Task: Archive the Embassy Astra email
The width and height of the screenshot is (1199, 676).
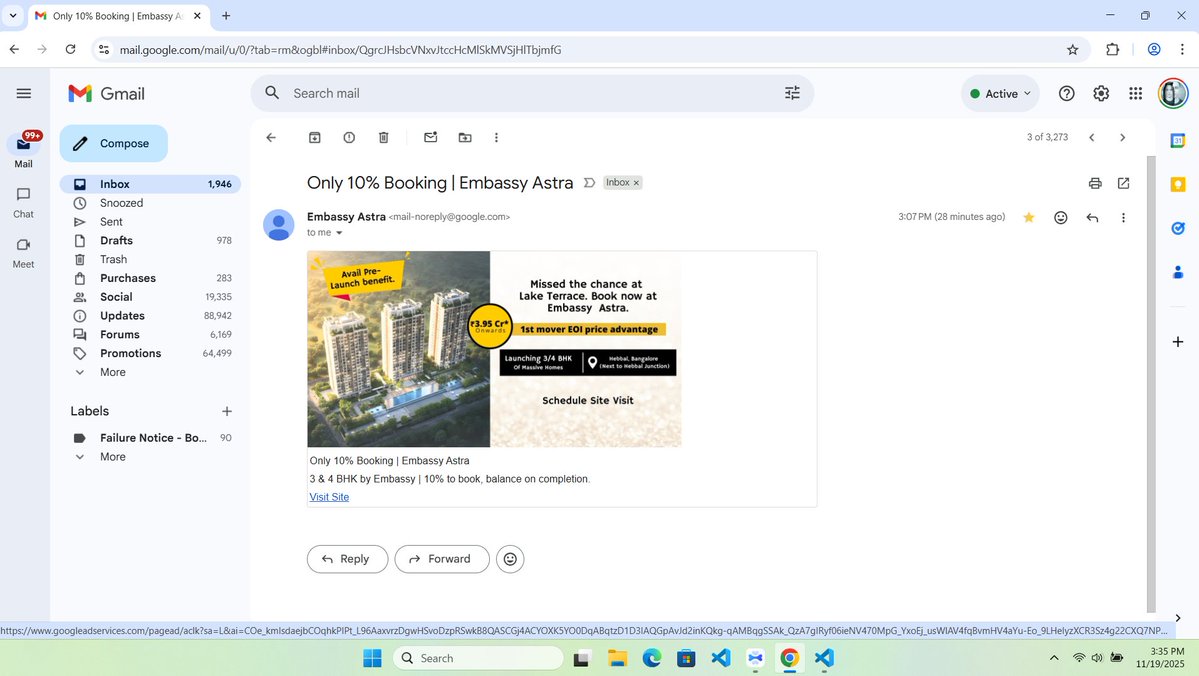Action: [314, 137]
